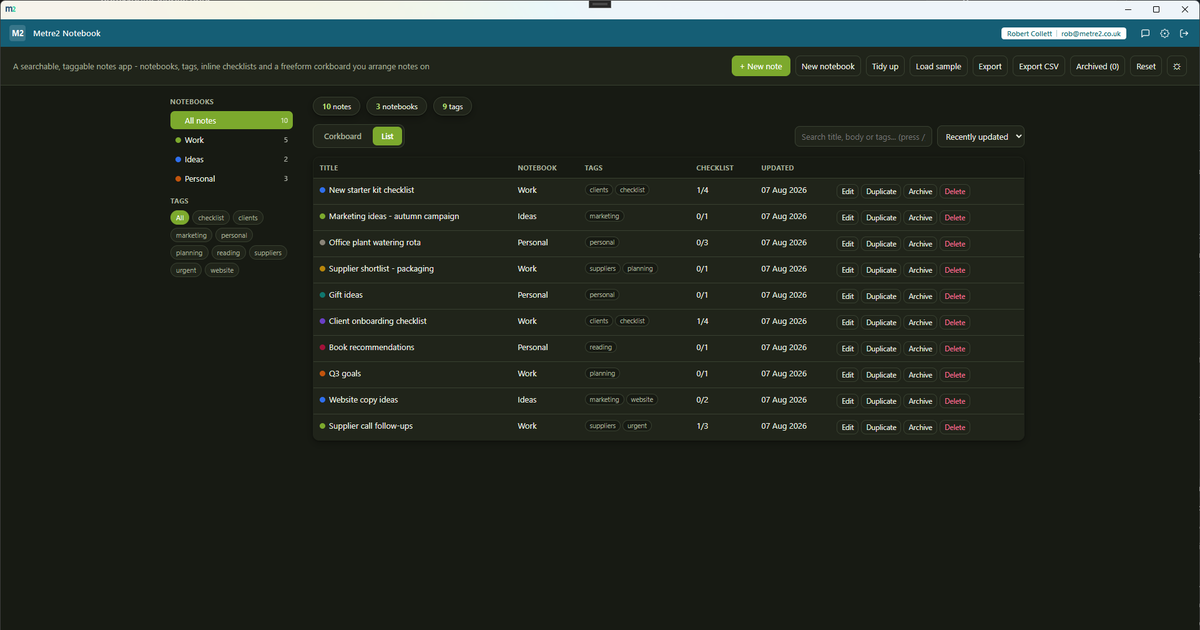Switch to Corkboard view
This screenshot has width=1200, height=630.
[x=343, y=136]
